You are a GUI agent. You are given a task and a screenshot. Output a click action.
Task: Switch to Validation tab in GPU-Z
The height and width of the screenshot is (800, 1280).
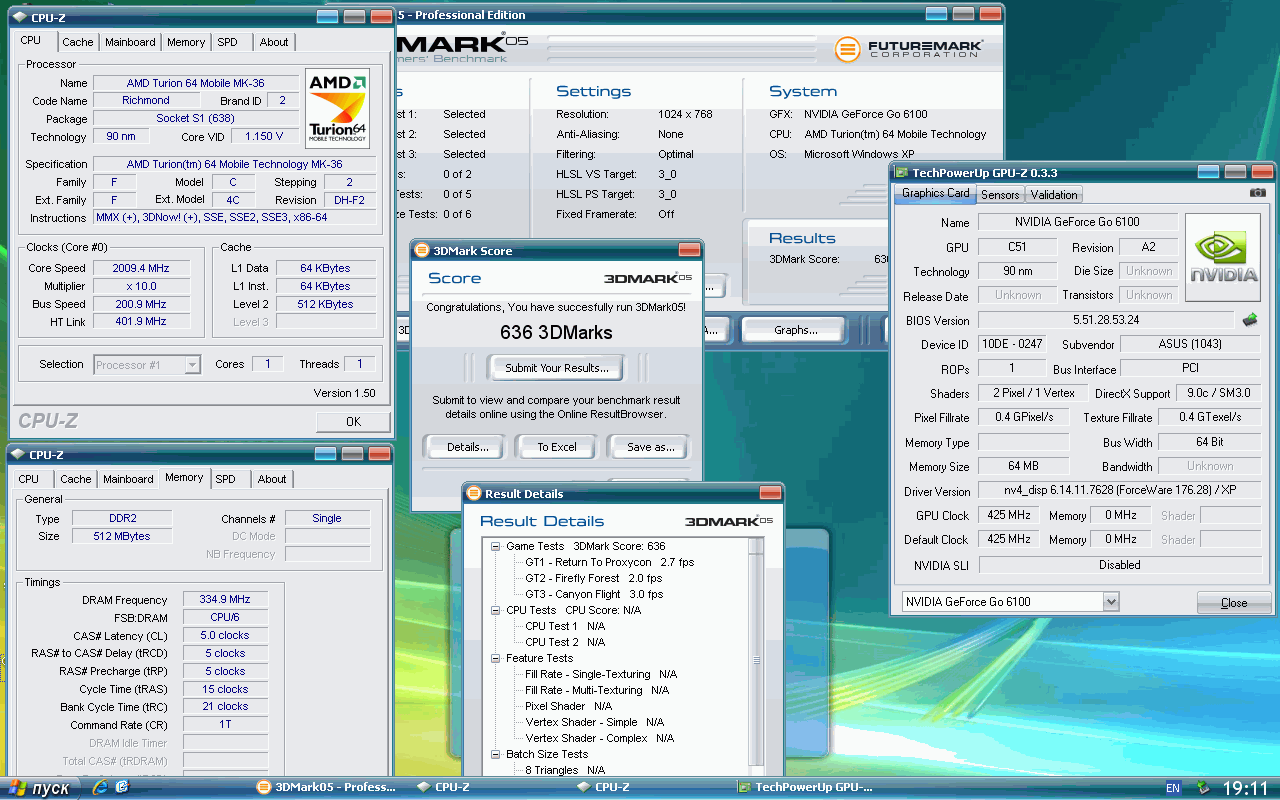(x=1054, y=195)
